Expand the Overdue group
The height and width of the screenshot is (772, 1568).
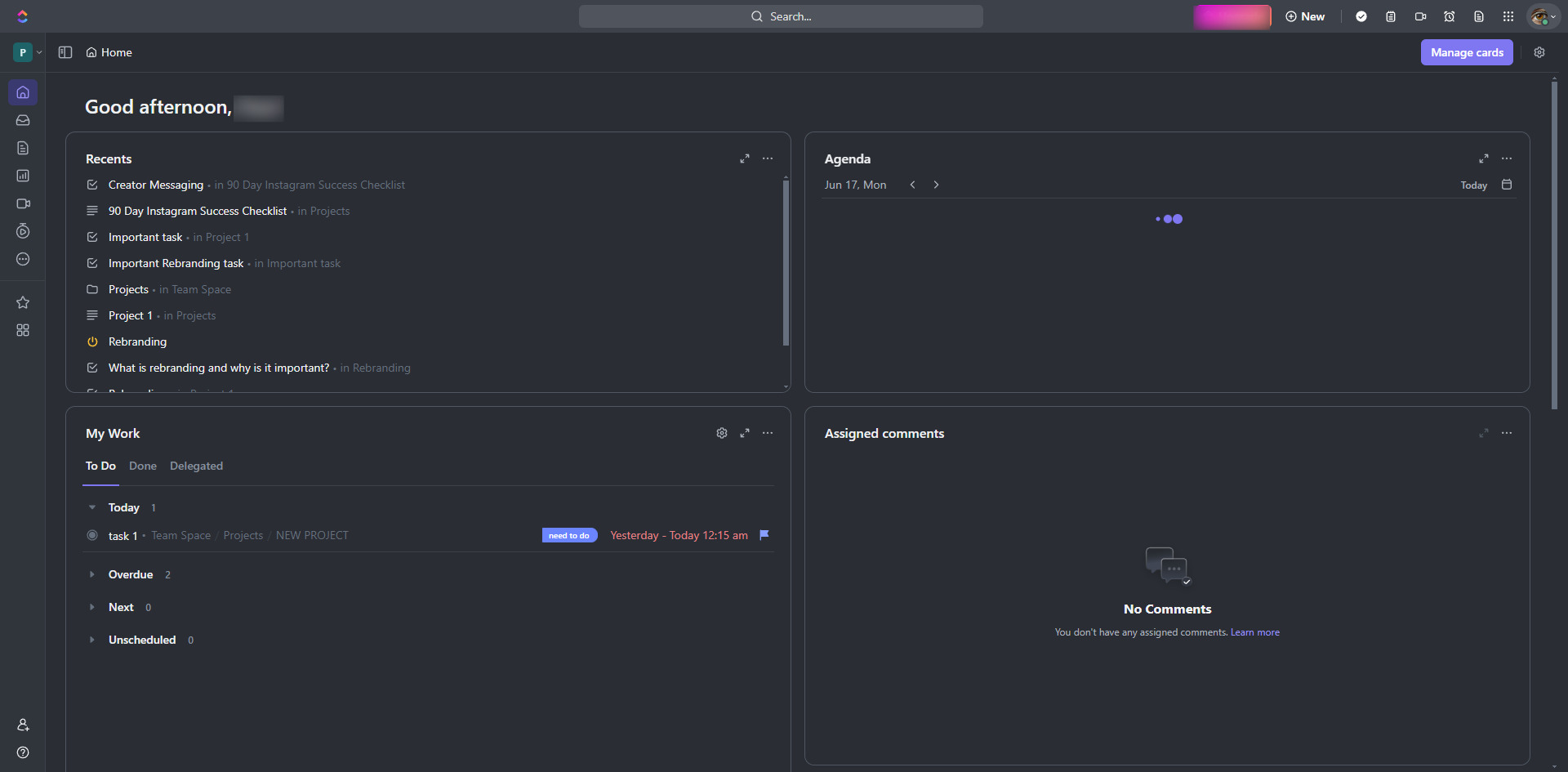92,574
